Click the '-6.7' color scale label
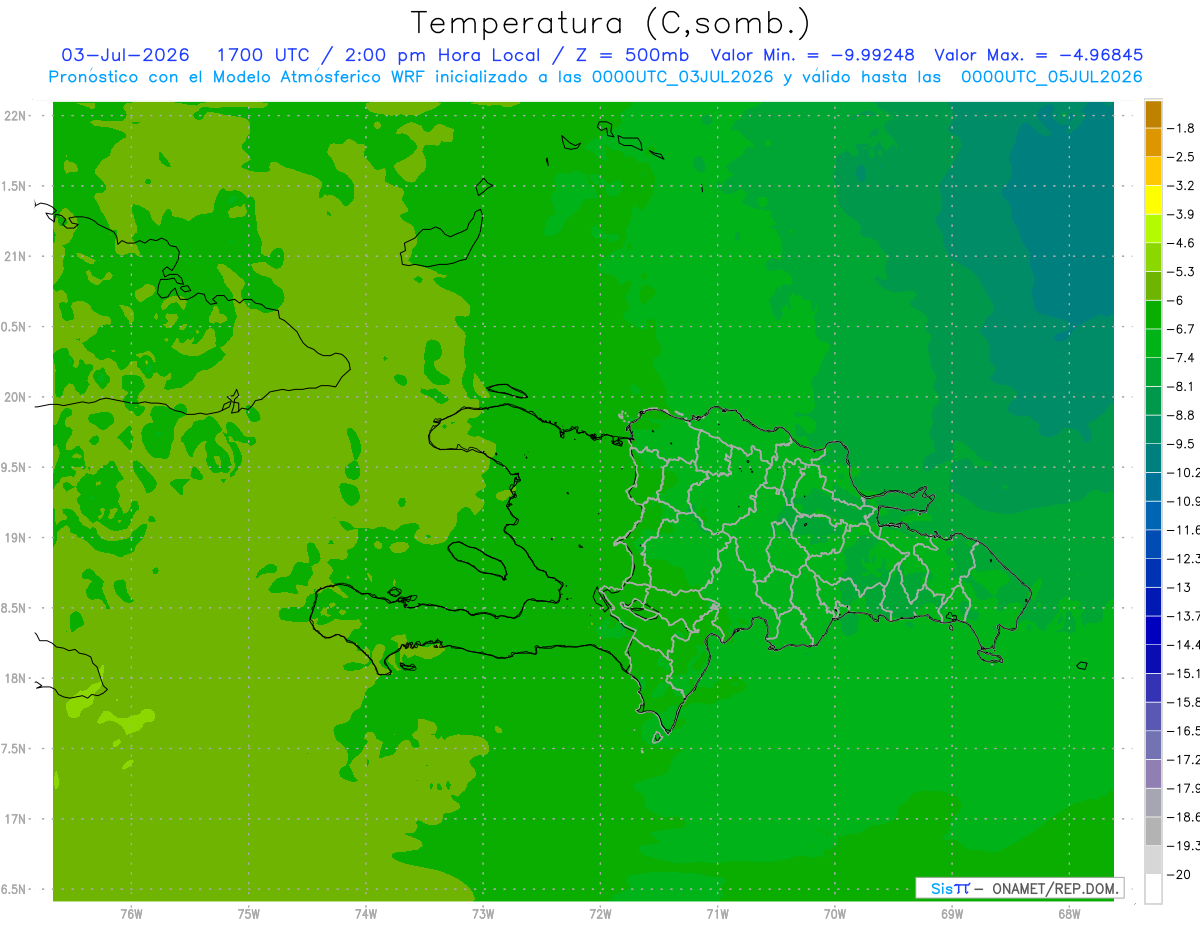Viewport: 1200px width, 927px height. click(x=1182, y=329)
